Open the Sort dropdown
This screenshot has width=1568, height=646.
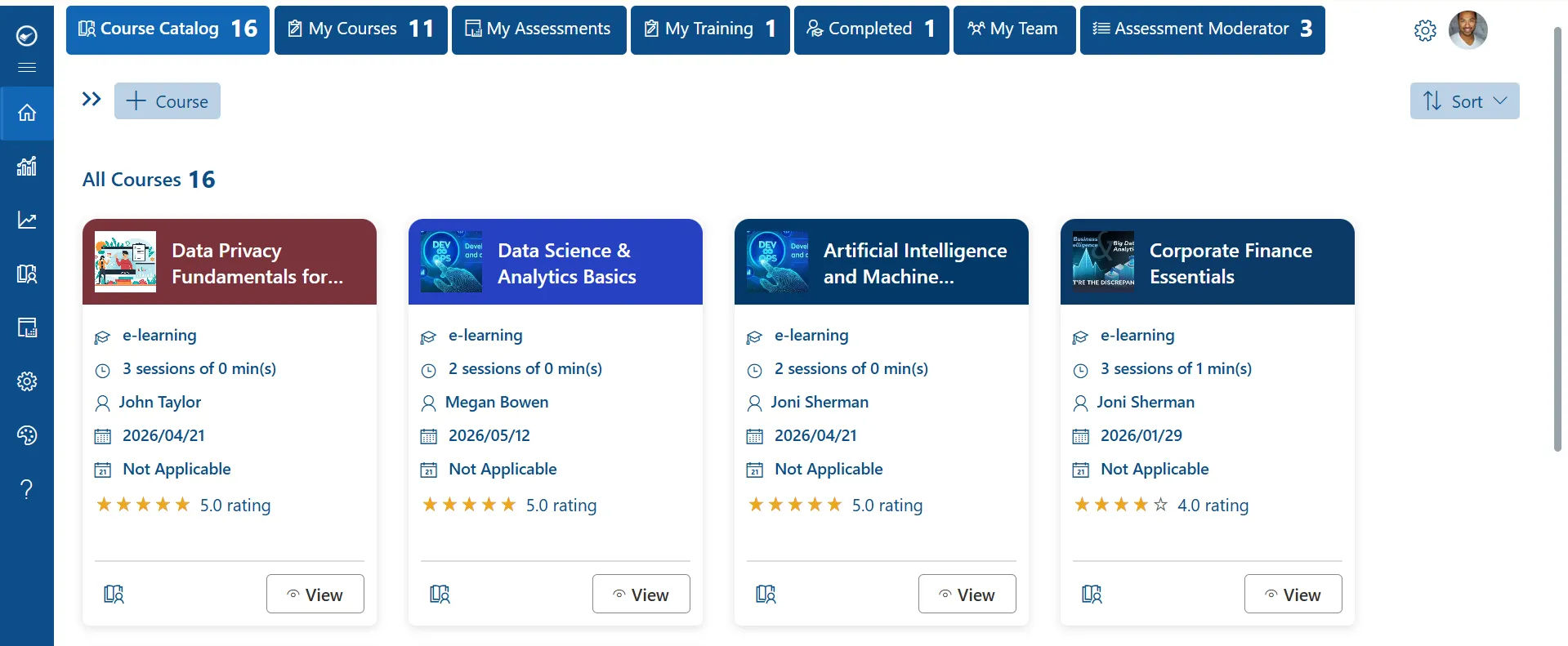click(1464, 101)
